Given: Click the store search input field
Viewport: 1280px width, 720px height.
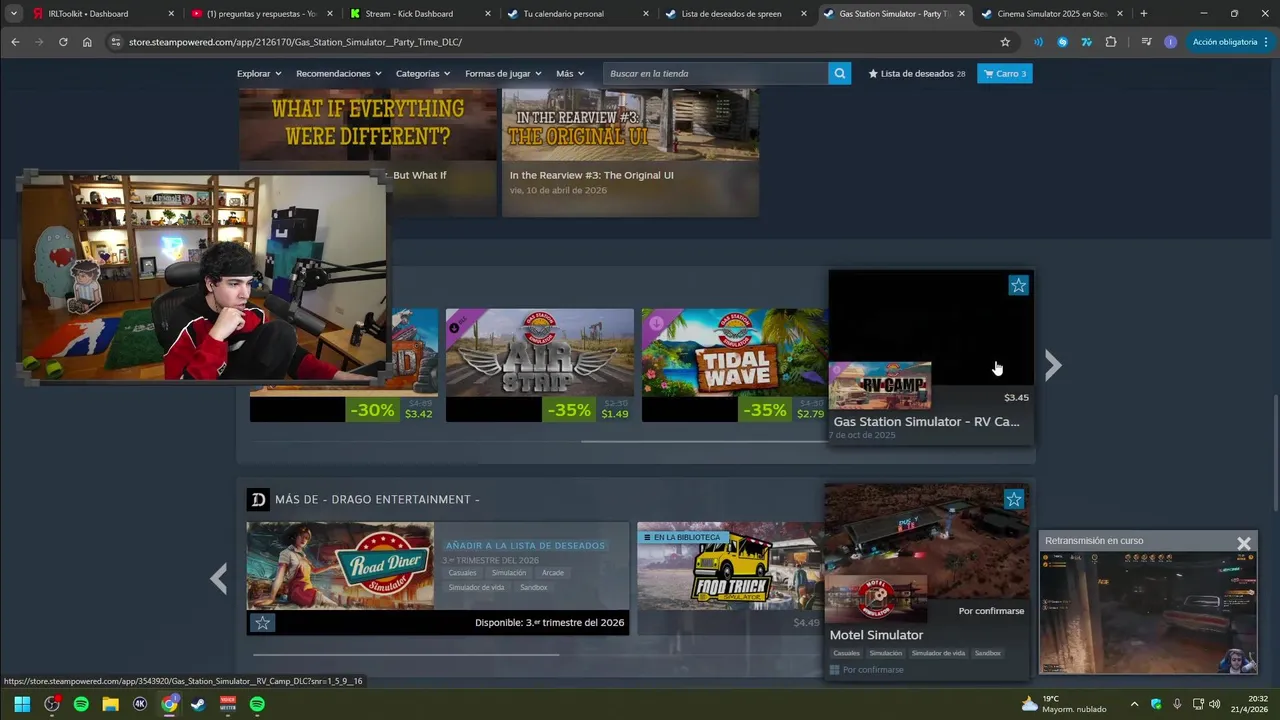Looking at the screenshot, I should [715, 73].
